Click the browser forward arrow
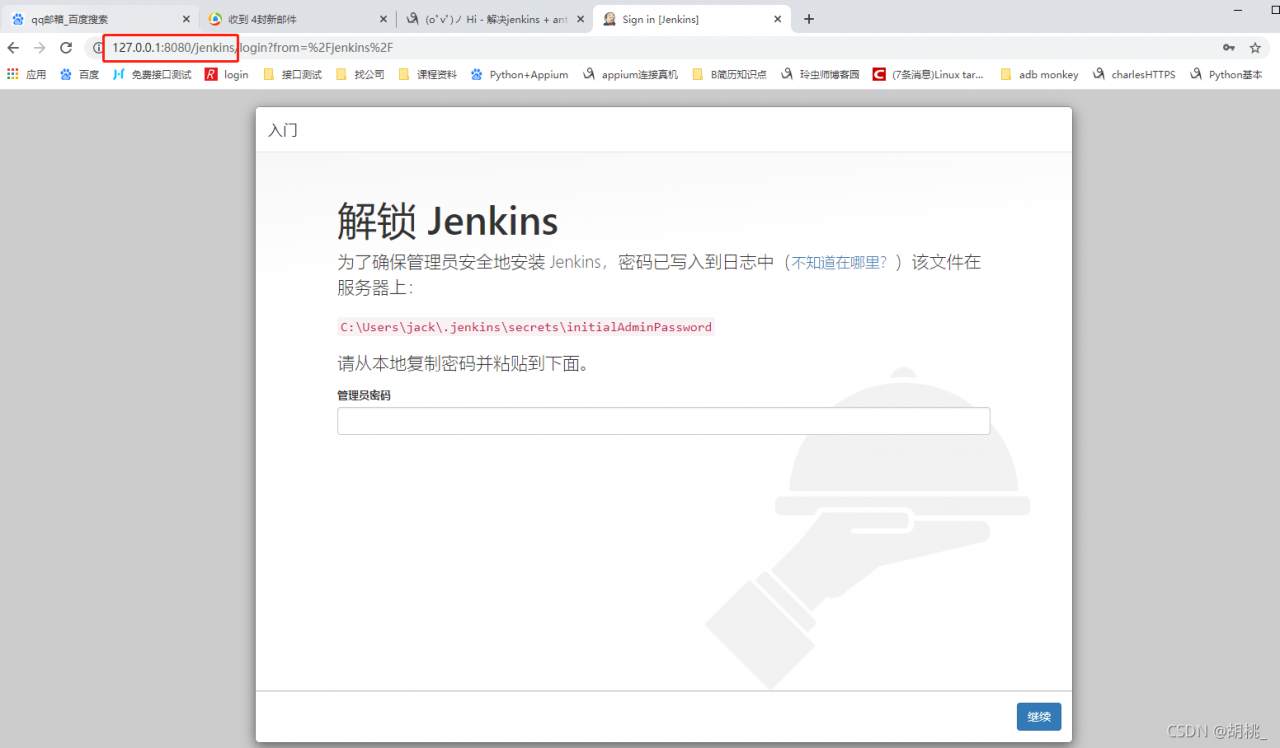Image resolution: width=1280 pixels, height=748 pixels. [x=40, y=48]
